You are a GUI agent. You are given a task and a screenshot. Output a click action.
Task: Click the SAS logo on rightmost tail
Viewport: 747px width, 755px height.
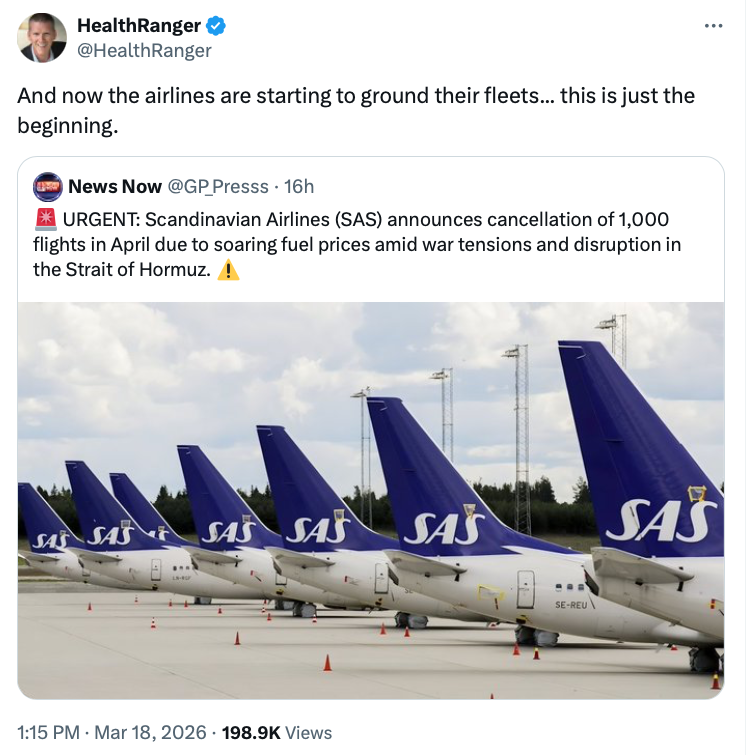coord(662,521)
